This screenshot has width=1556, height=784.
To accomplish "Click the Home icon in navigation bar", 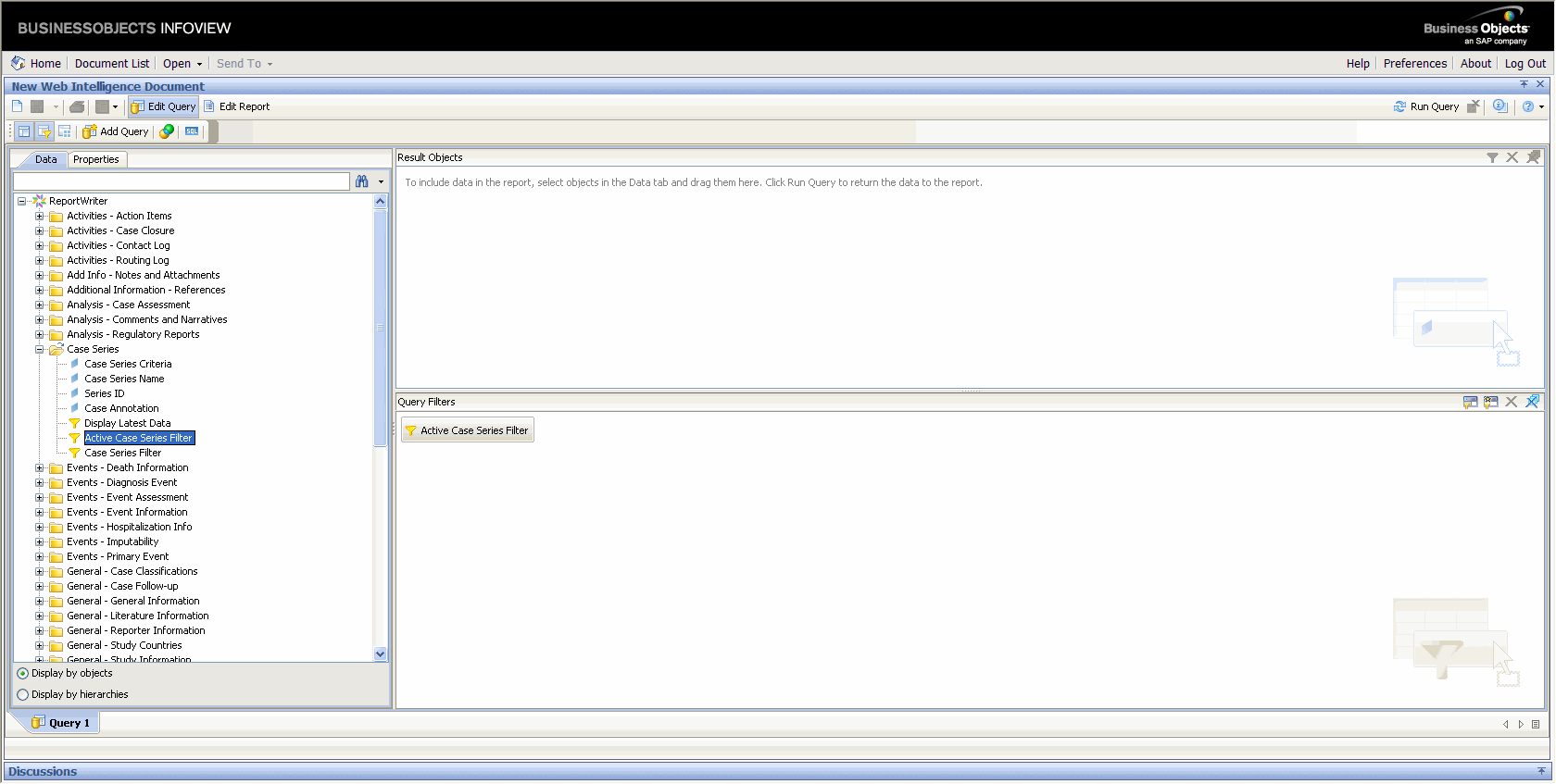I will (19, 63).
